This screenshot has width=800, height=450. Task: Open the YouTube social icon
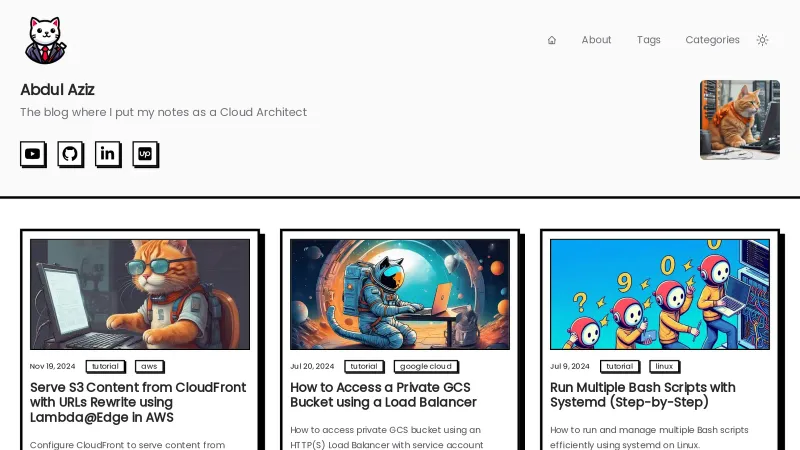tap(33, 154)
